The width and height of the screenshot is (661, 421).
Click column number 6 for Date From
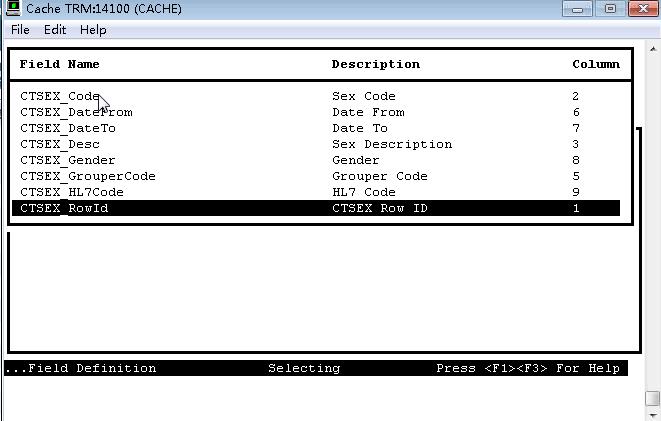tap(576, 112)
